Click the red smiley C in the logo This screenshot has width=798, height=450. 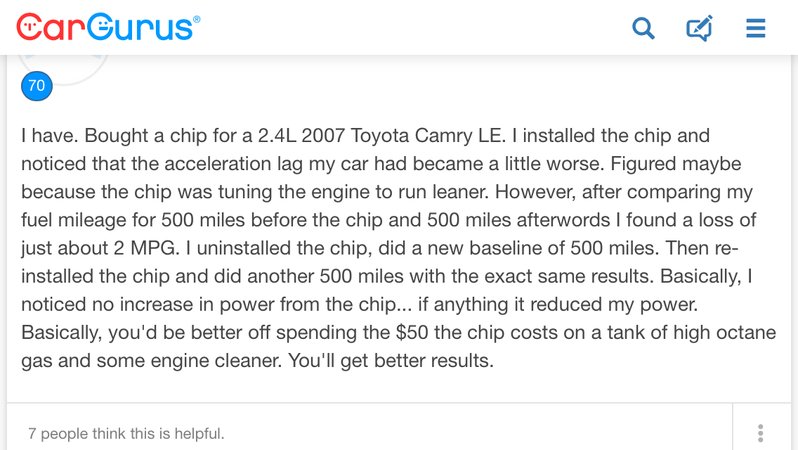28,27
